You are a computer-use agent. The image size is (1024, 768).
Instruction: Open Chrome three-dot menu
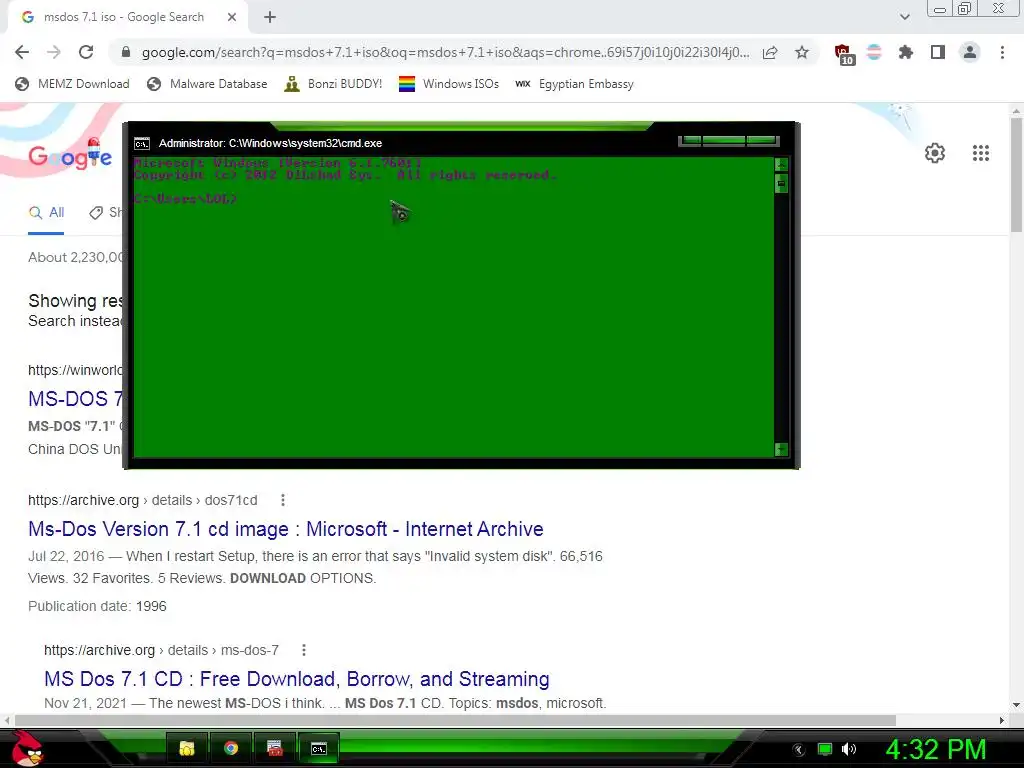1002,52
